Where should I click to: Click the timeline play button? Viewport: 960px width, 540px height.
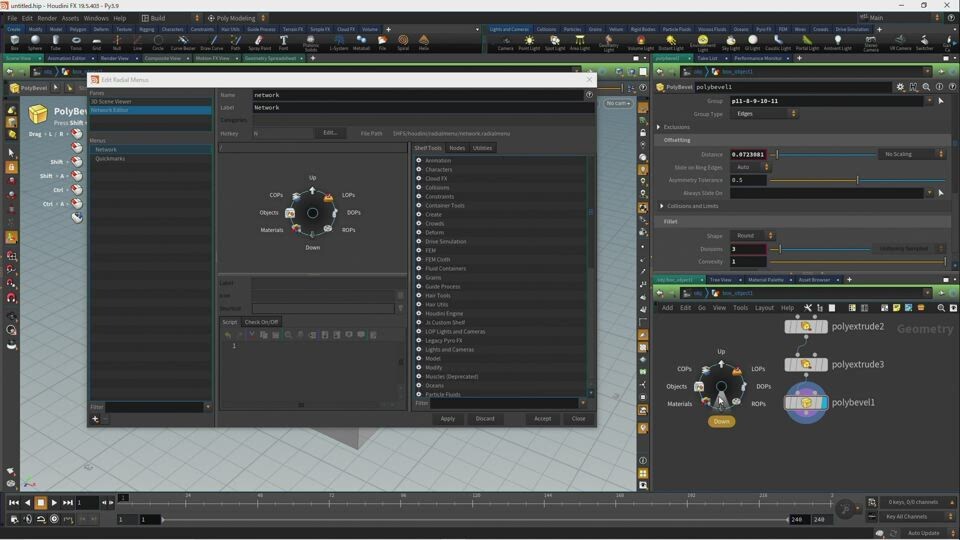pos(54,503)
